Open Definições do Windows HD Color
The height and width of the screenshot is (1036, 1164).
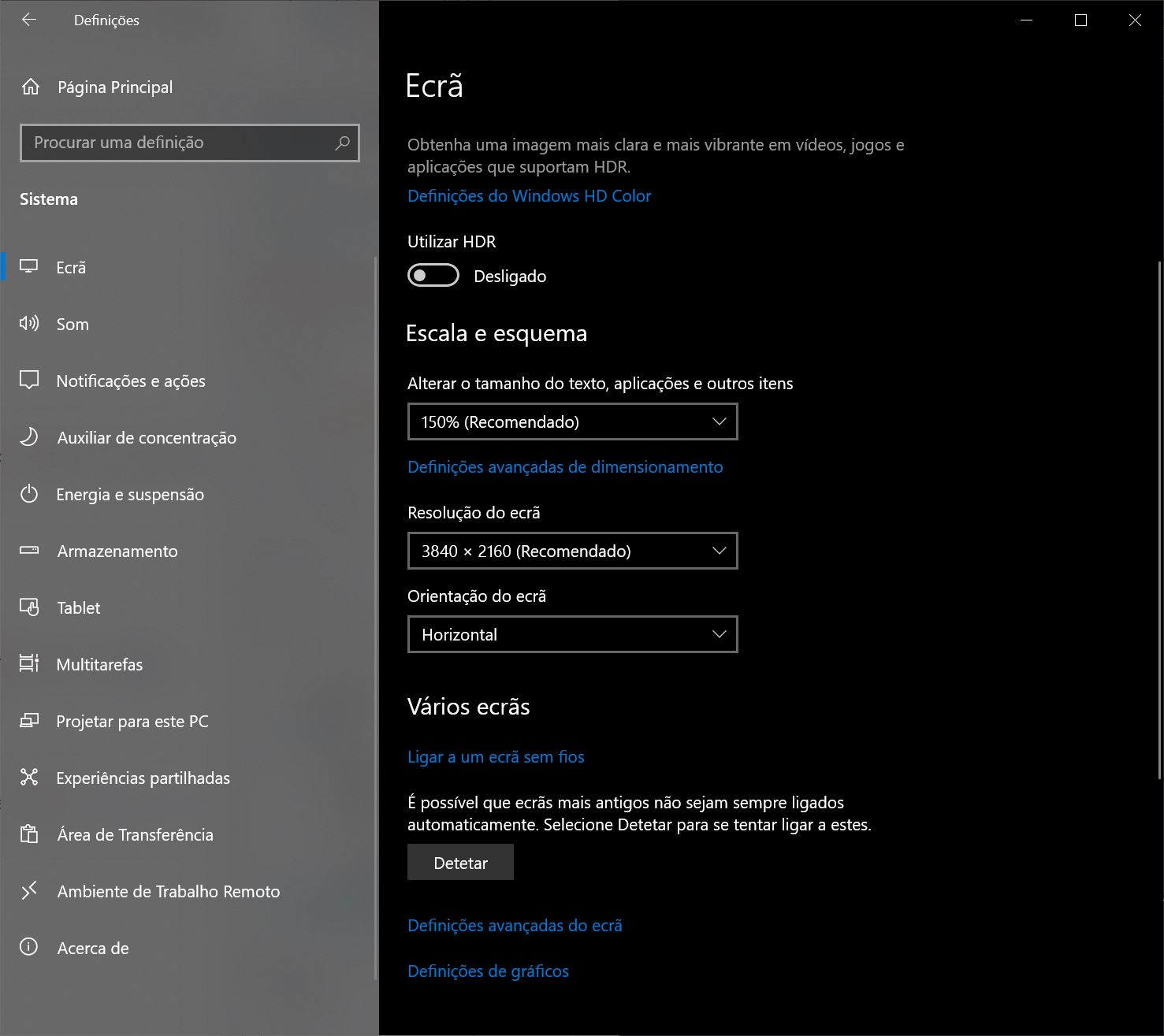pyautogui.click(x=529, y=195)
